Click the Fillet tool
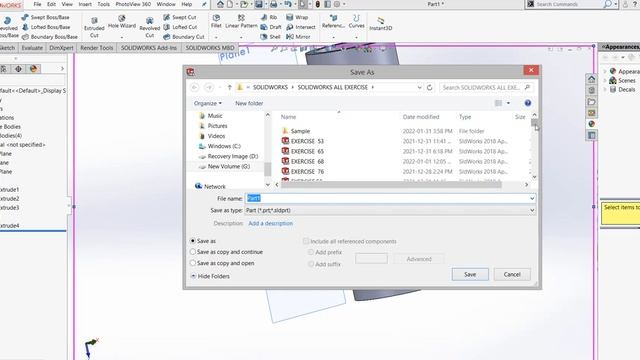 [216, 22]
